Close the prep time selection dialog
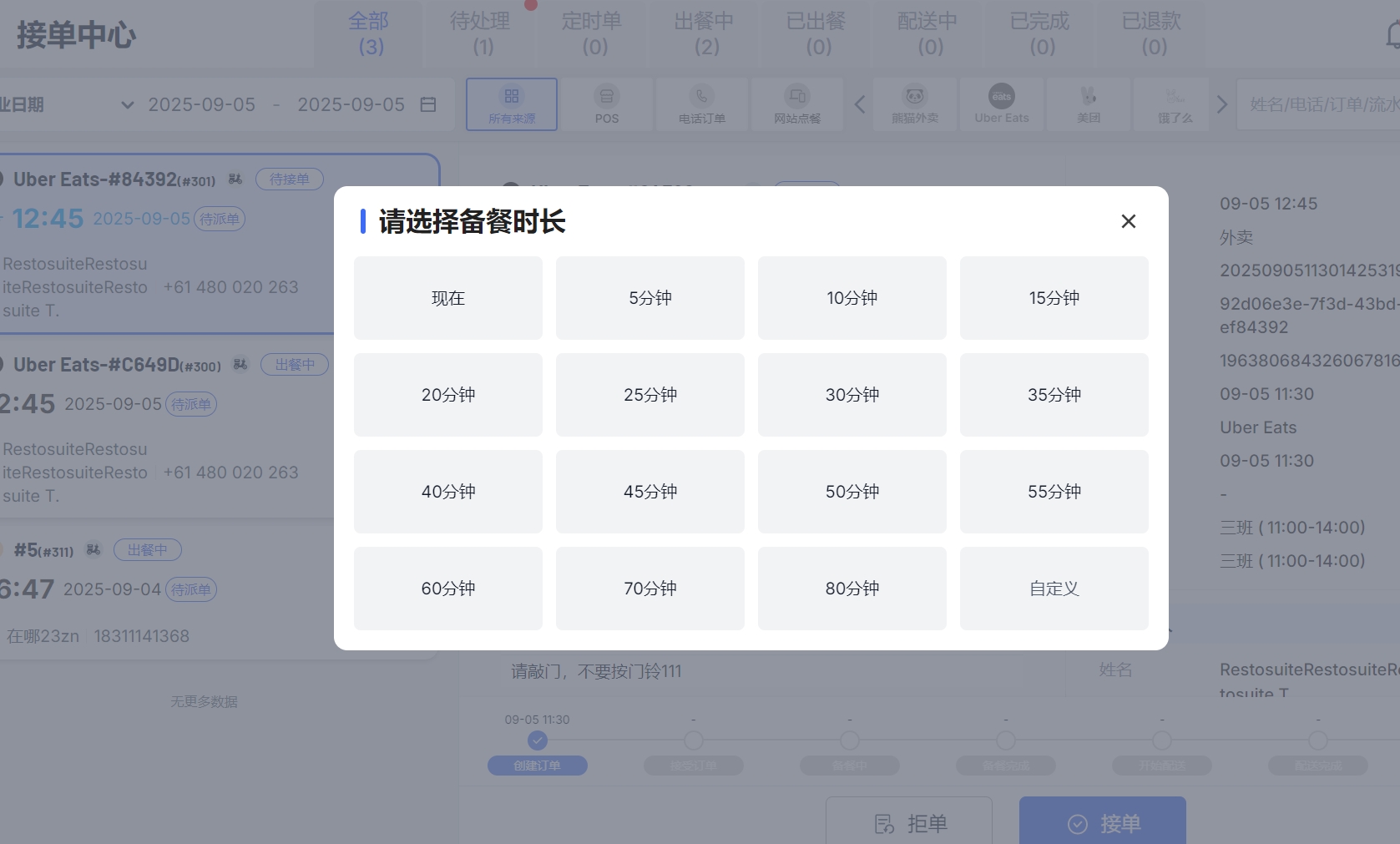 click(1128, 221)
